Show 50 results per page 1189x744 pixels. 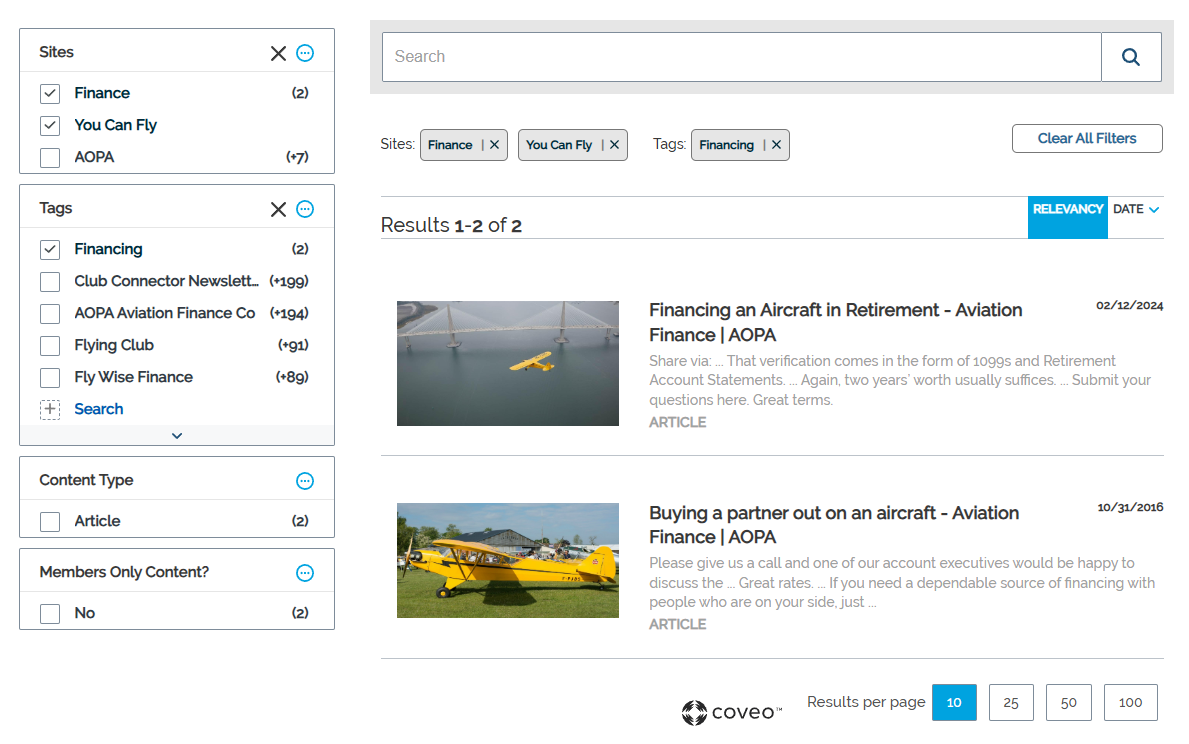click(x=1068, y=702)
